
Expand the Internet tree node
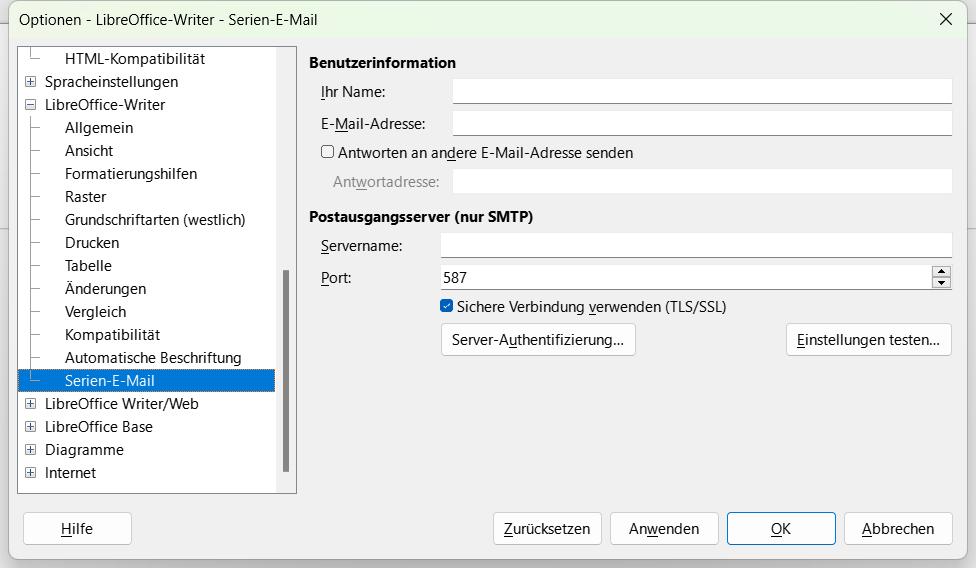tap(30, 473)
